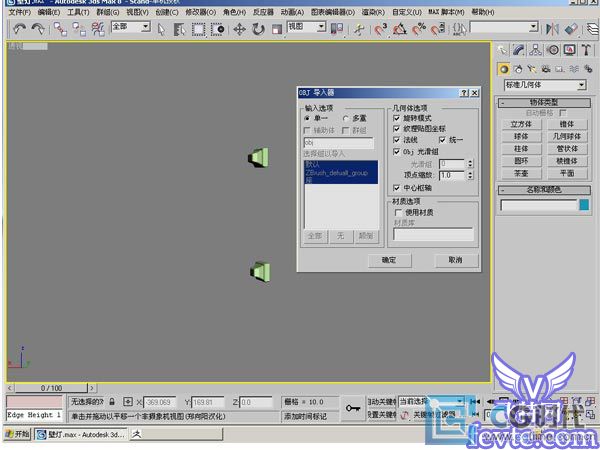The width and height of the screenshot is (600, 450).
Task: Toggle the 法线 checkbox
Action: (396, 140)
